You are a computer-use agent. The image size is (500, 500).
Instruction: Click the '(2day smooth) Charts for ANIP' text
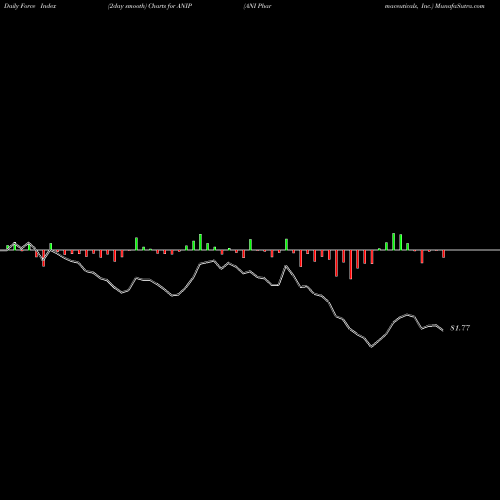150,6
